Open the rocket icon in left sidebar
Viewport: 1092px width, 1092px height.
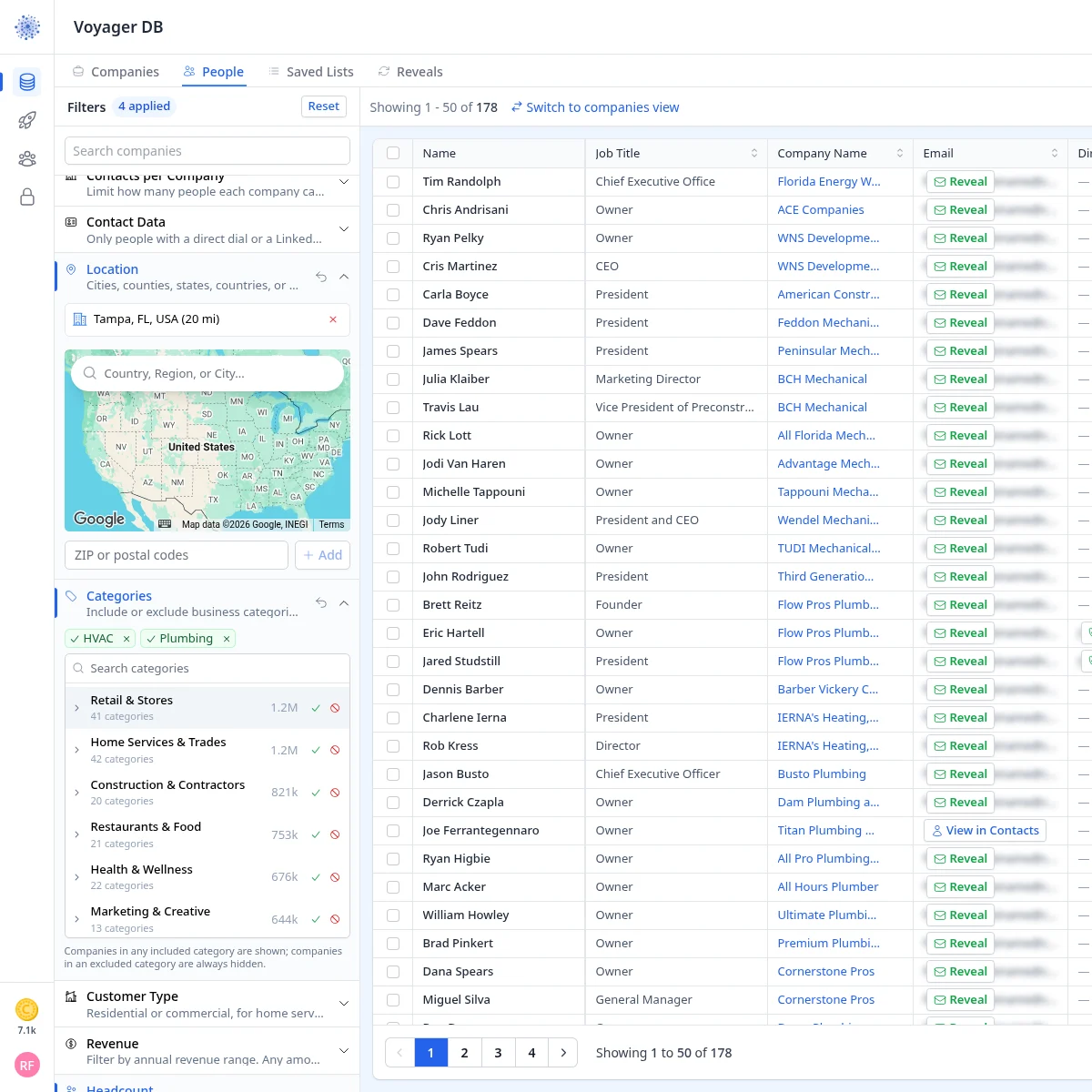pyautogui.click(x=27, y=120)
